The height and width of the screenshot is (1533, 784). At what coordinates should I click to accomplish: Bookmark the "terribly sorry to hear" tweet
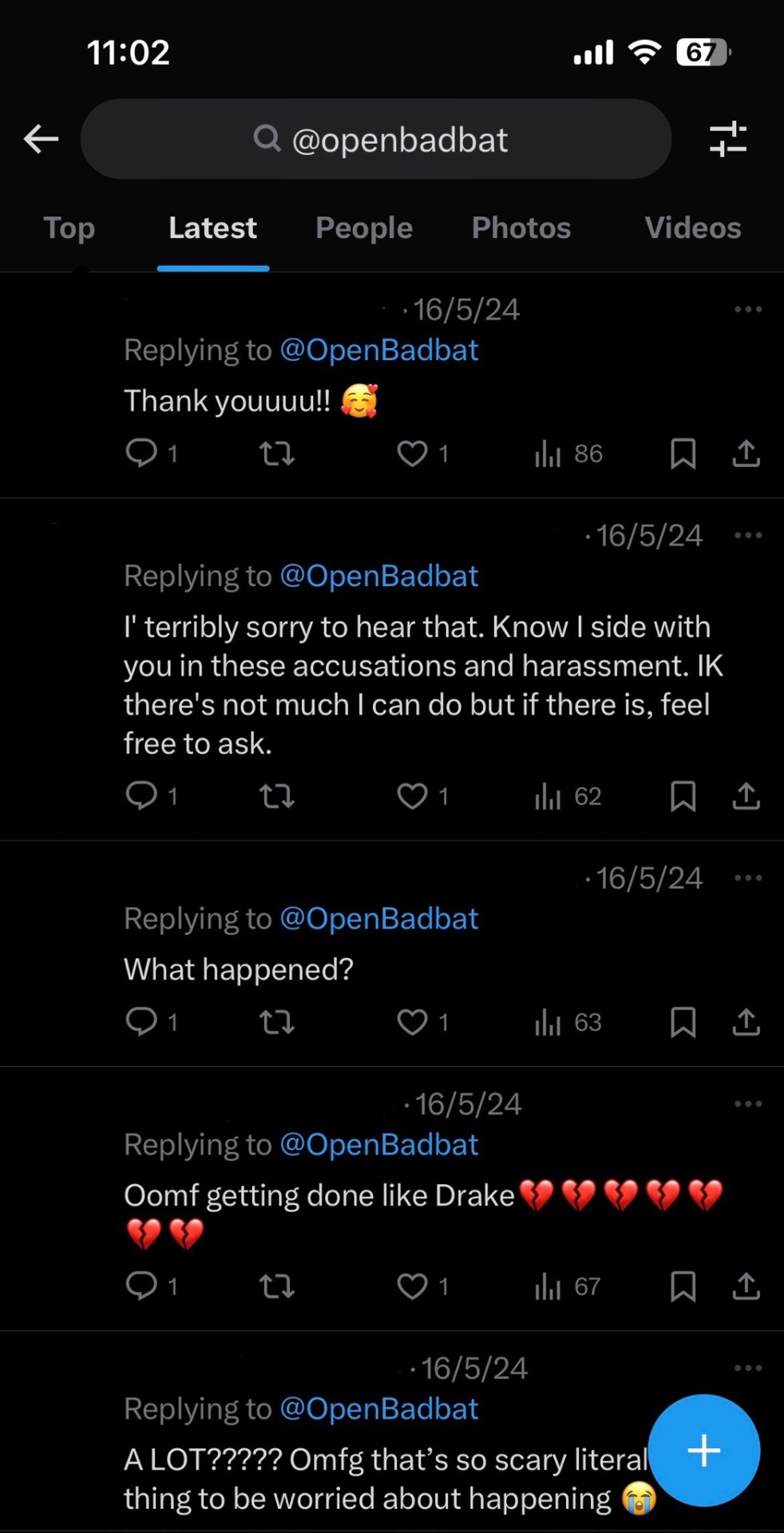click(x=683, y=796)
